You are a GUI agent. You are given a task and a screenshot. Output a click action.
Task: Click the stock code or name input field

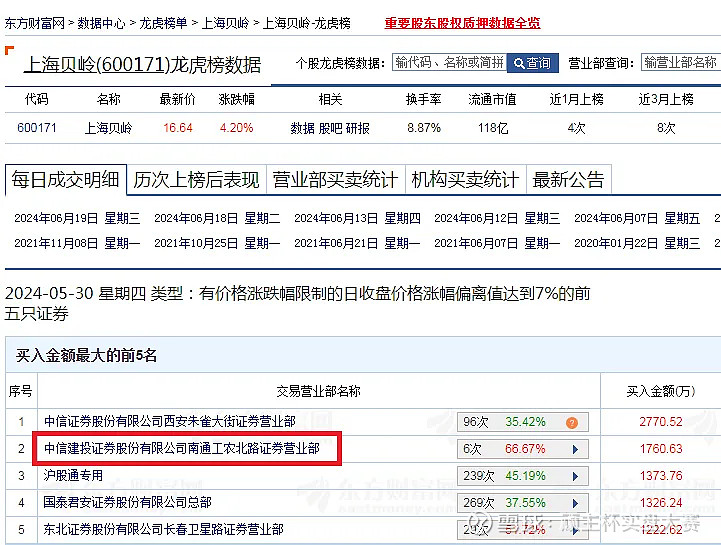pos(449,62)
